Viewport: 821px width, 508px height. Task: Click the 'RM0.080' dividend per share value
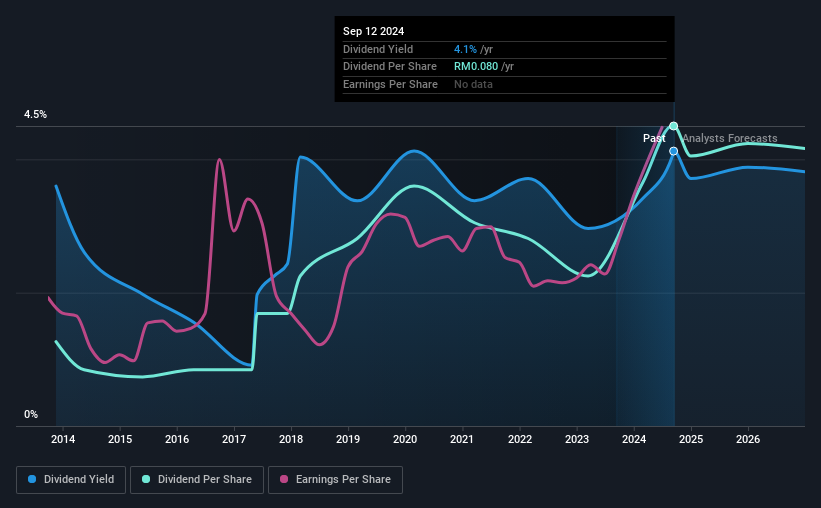click(x=475, y=67)
